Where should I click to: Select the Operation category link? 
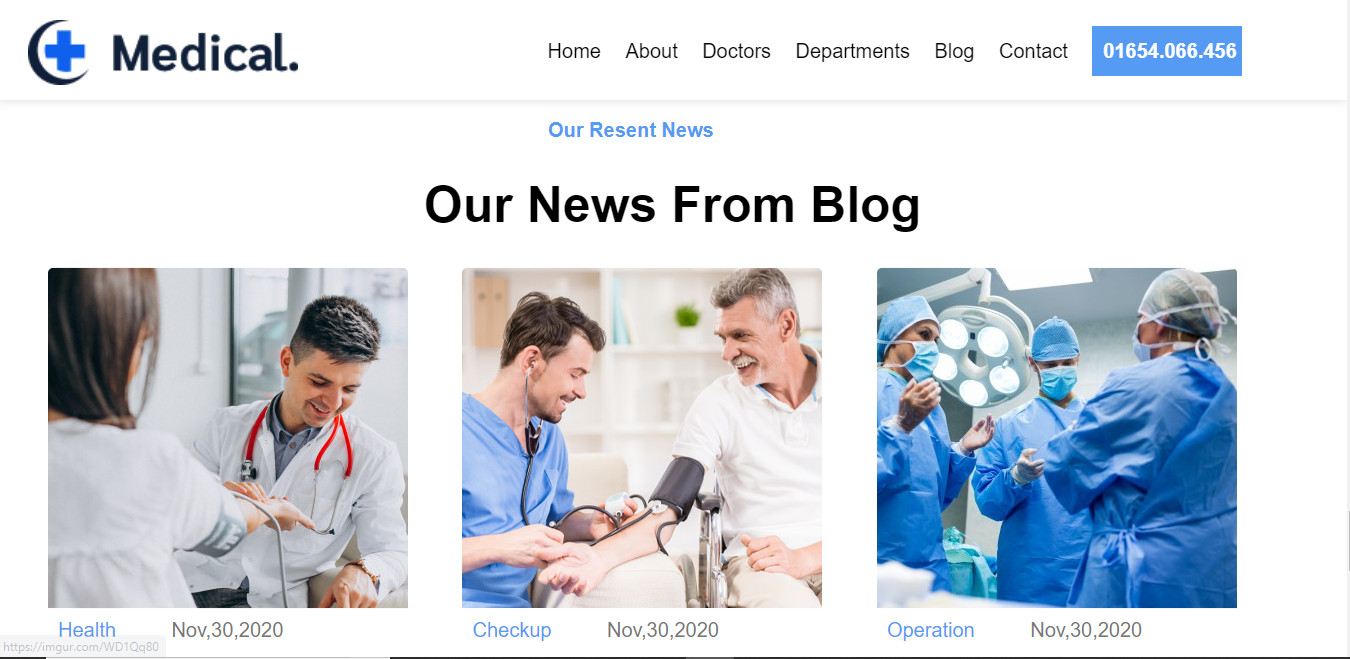930,630
